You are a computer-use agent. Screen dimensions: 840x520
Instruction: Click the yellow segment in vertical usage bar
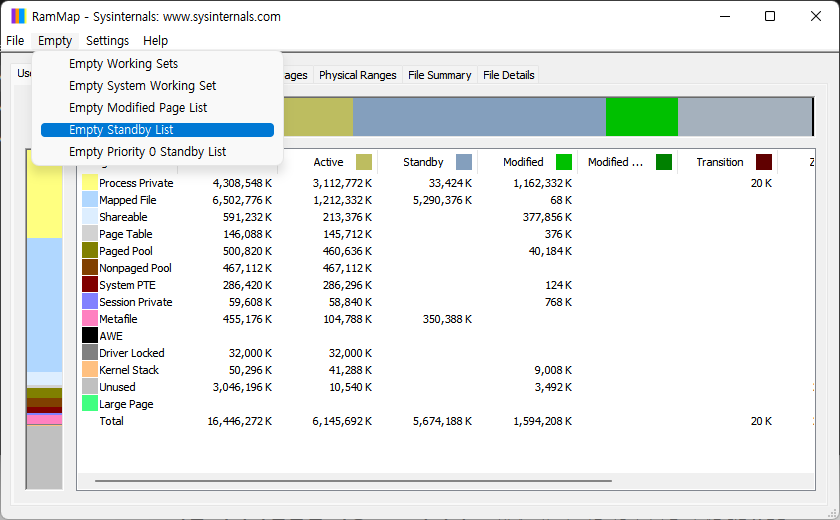tap(44, 194)
